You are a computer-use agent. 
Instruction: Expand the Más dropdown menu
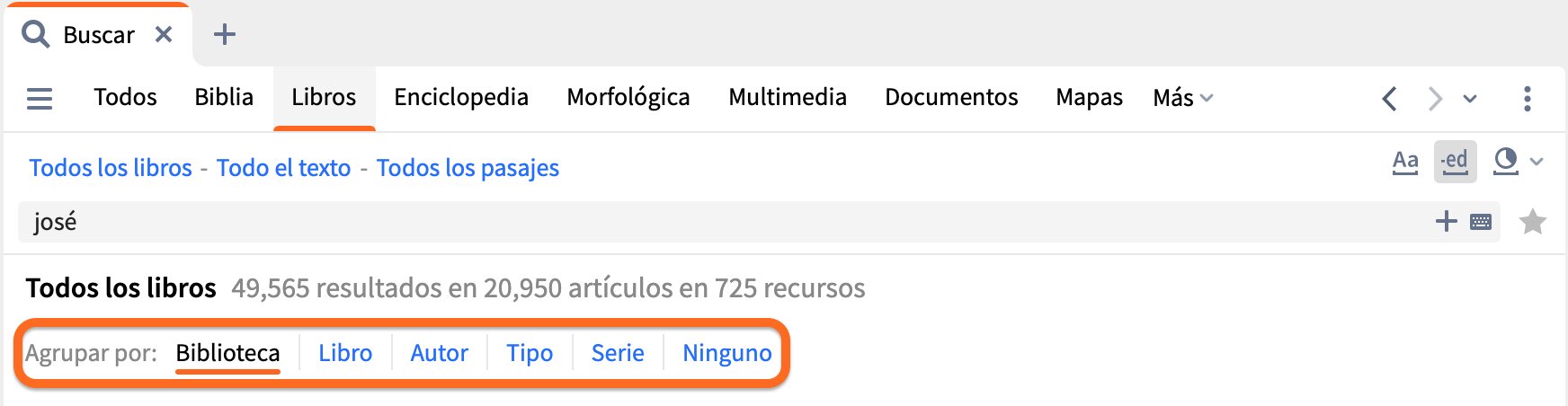point(1182,98)
